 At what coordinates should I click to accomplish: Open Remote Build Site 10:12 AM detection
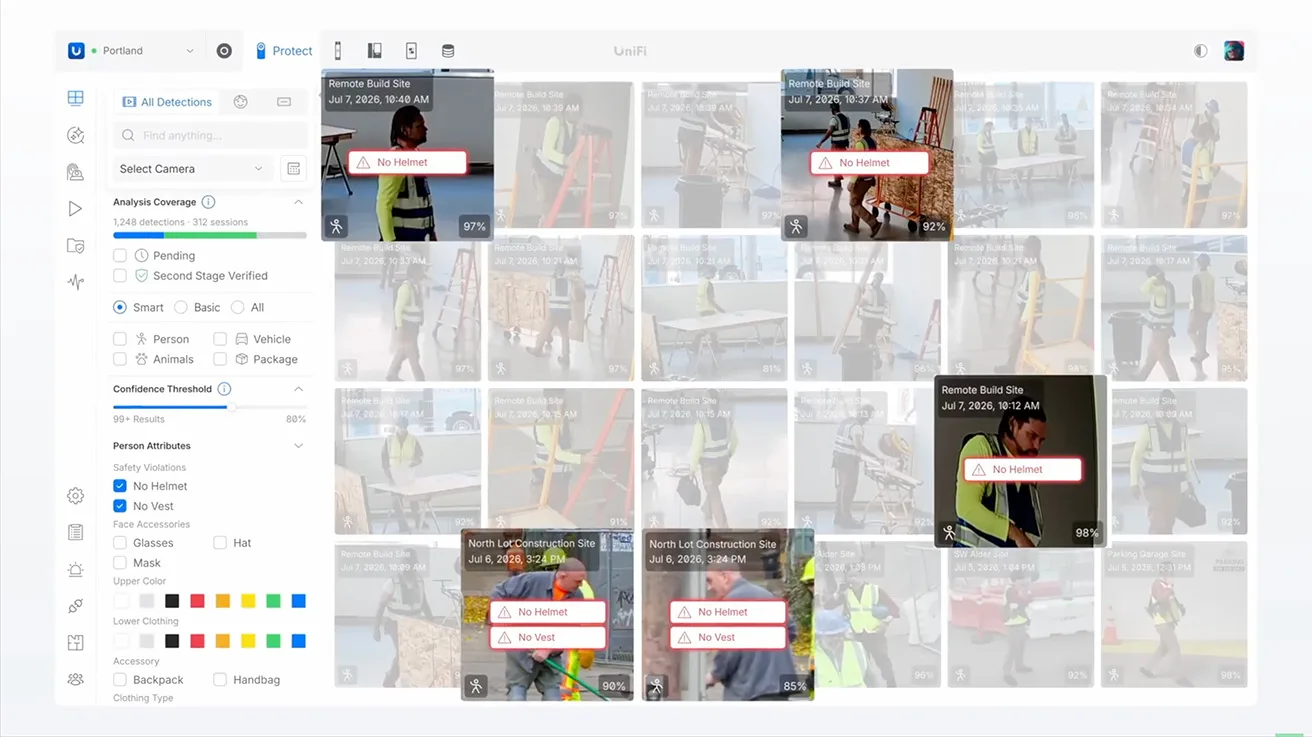click(x=1020, y=461)
